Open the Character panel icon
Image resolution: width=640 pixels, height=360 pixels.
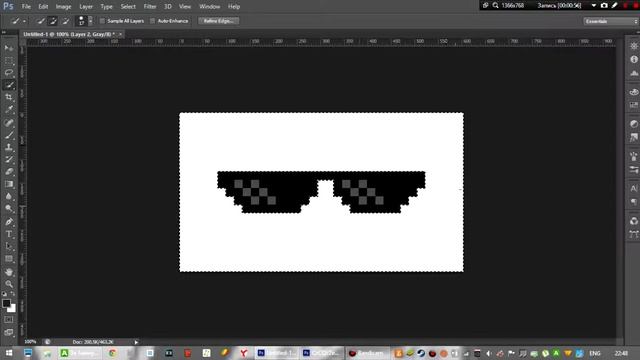click(x=634, y=188)
